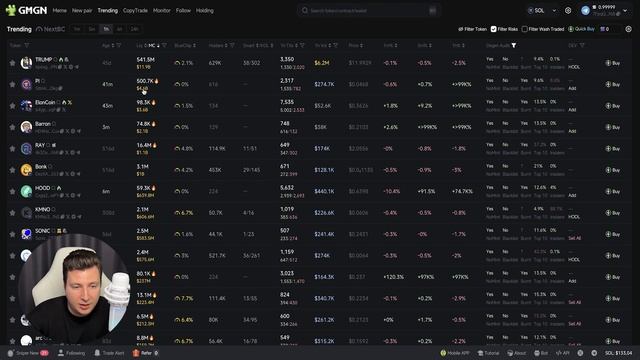Star the RAY token row
The width and height of the screenshot is (640, 360).
tap(12, 149)
